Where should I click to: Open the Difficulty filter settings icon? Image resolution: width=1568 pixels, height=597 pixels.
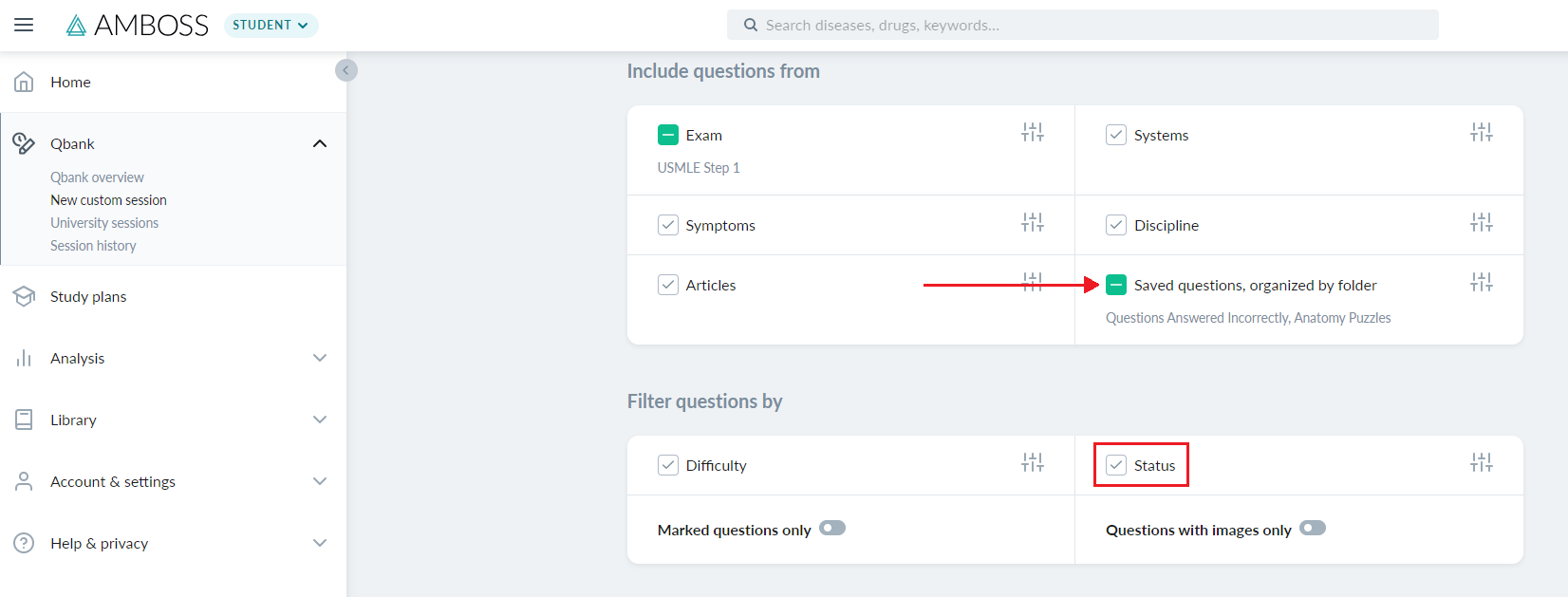click(x=1033, y=463)
